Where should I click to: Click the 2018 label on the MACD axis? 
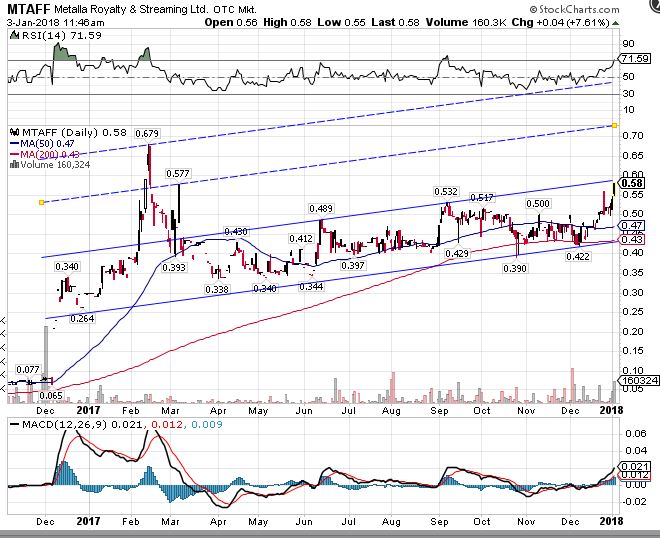612,521
